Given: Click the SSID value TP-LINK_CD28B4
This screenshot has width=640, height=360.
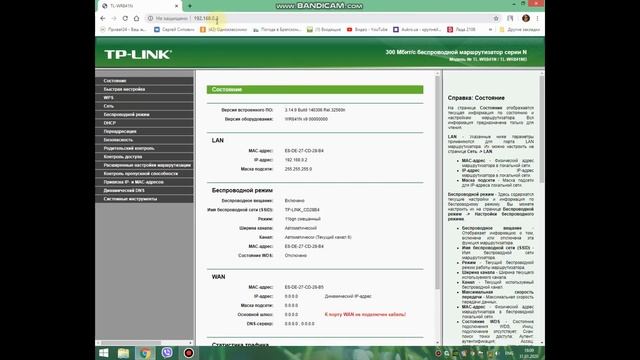Looking at the screenshot, I should point(302,210).
